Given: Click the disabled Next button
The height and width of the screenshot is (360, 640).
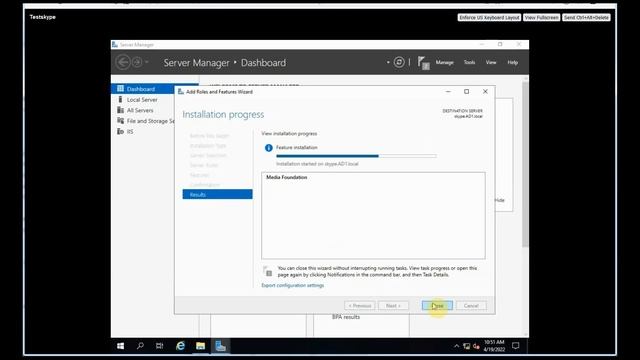Looking at the screenshot, I should (393, 305).
